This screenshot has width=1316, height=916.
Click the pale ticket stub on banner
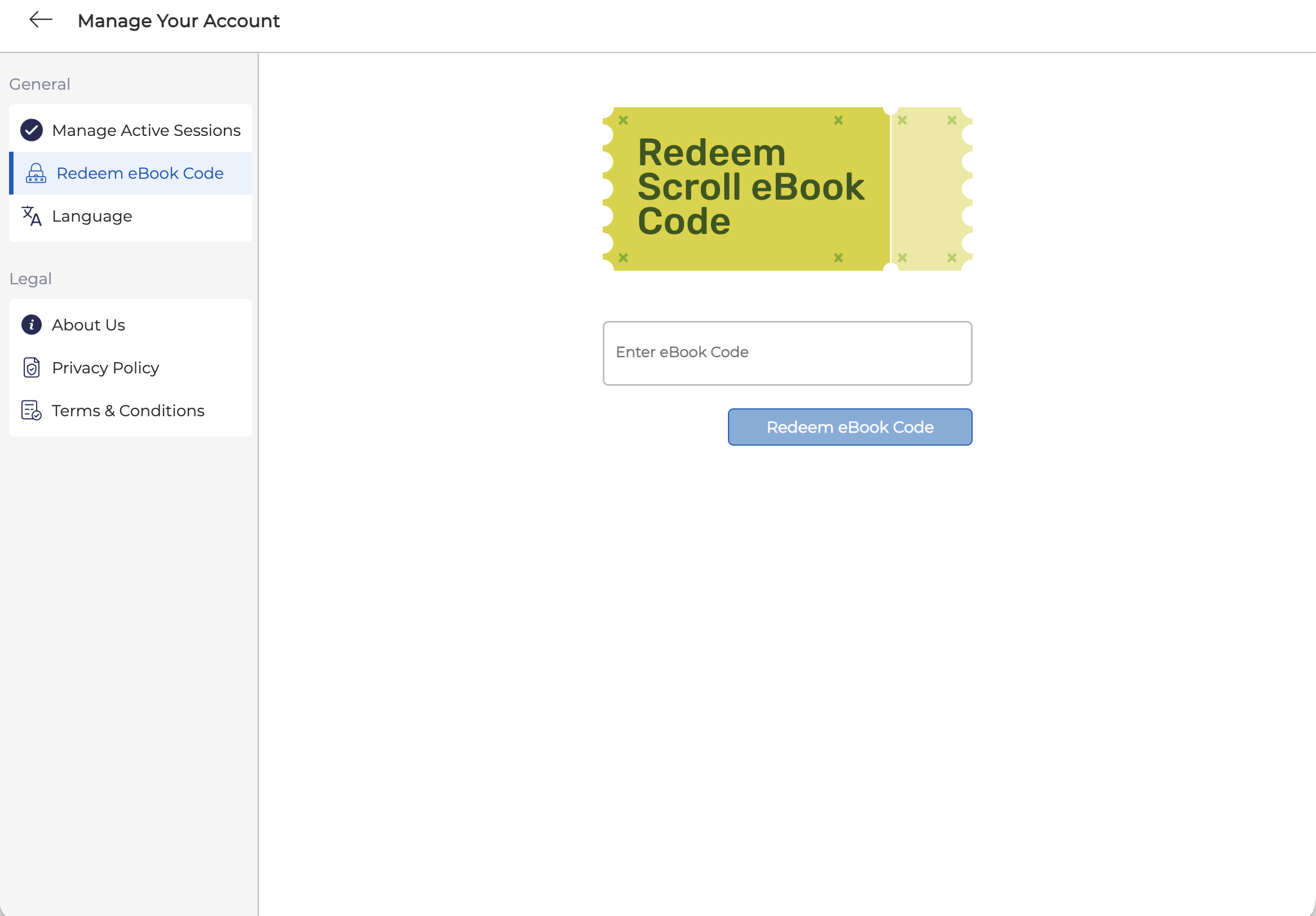coord(930,188)
